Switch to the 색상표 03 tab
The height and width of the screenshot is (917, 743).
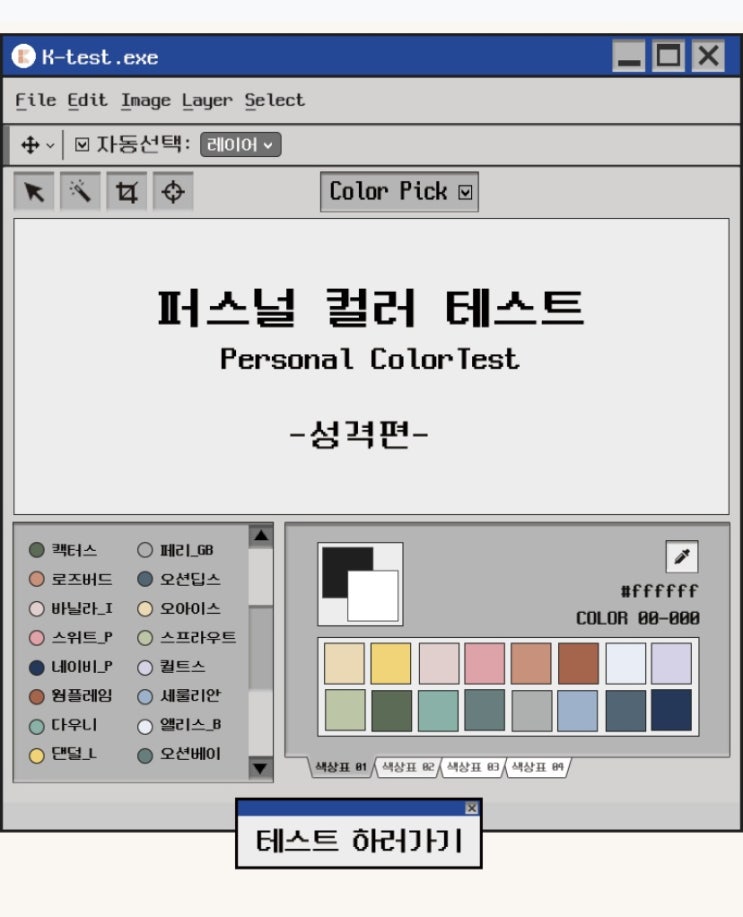[x=473, y=767]
